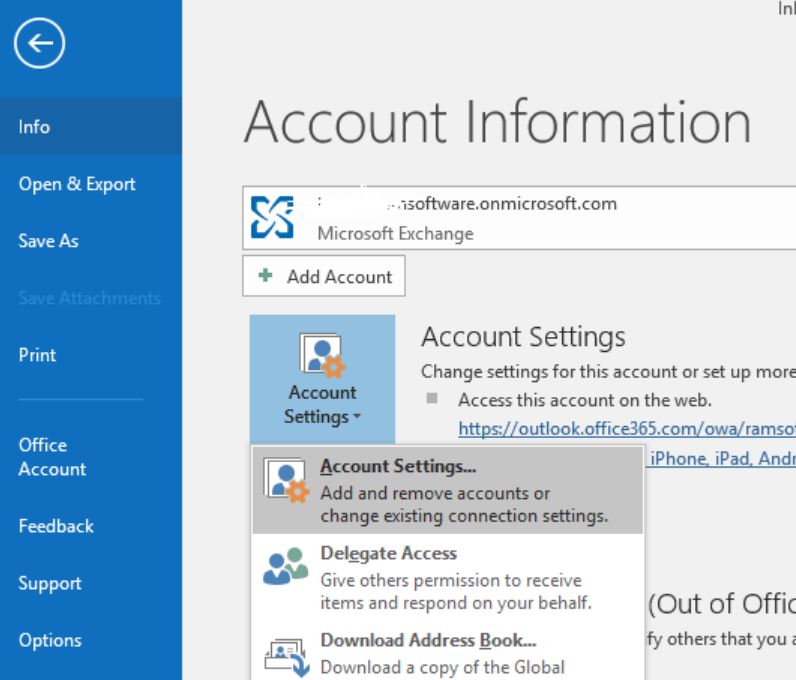Click the Microsoft Exchange account icon
The image size is (796, 680).
coord(272,217)
